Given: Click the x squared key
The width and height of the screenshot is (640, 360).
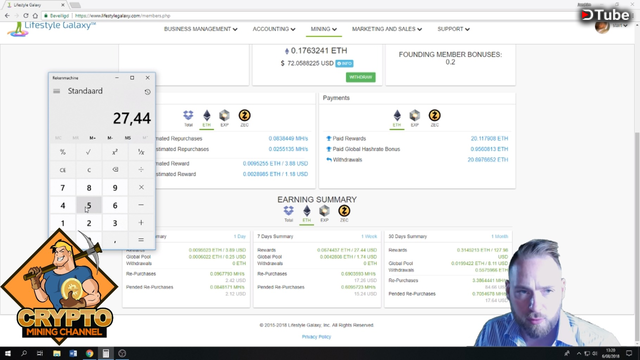Looking at the screenshot, I should [115, 152].
